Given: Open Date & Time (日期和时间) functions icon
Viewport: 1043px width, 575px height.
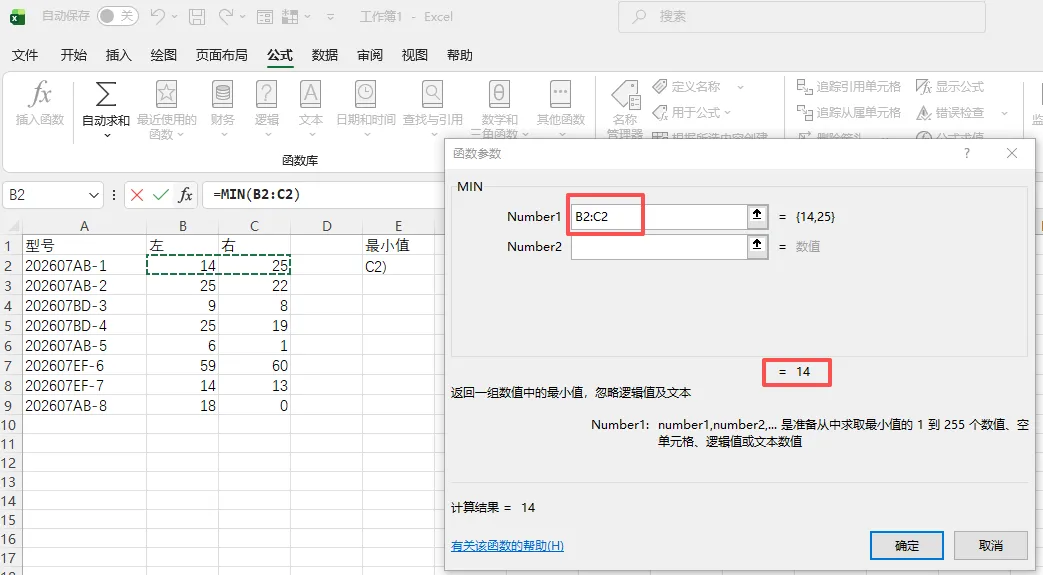Looking at the screenshot, I should tap(365, 94).
